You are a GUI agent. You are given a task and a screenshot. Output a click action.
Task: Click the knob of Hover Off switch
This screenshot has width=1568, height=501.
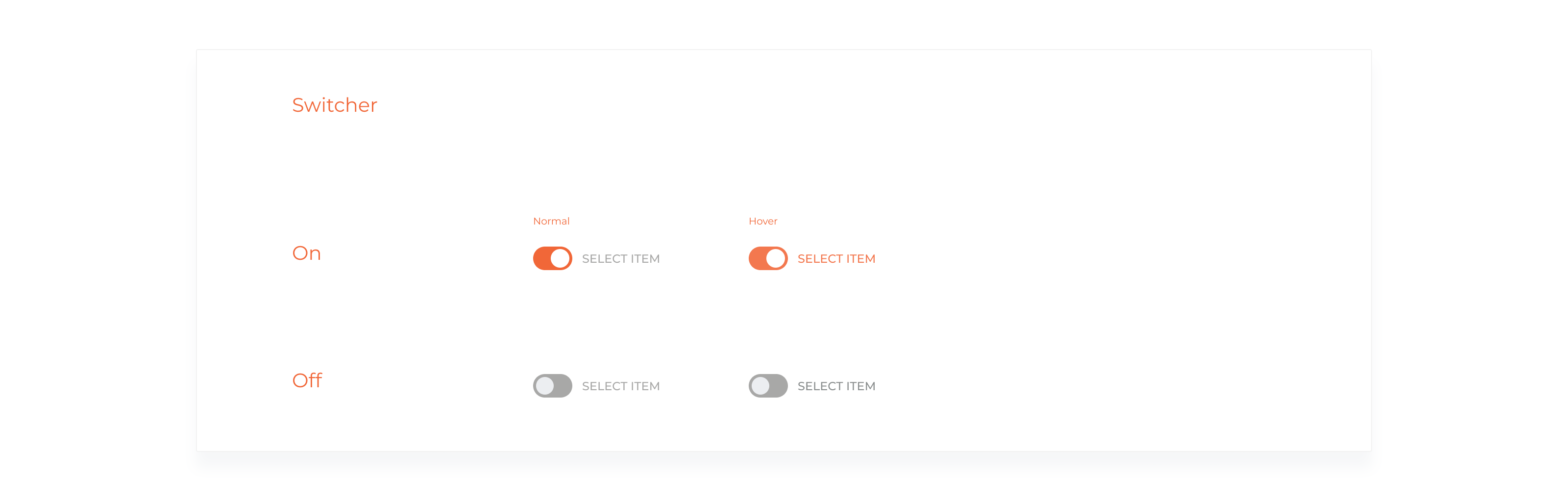click(760, 385)
